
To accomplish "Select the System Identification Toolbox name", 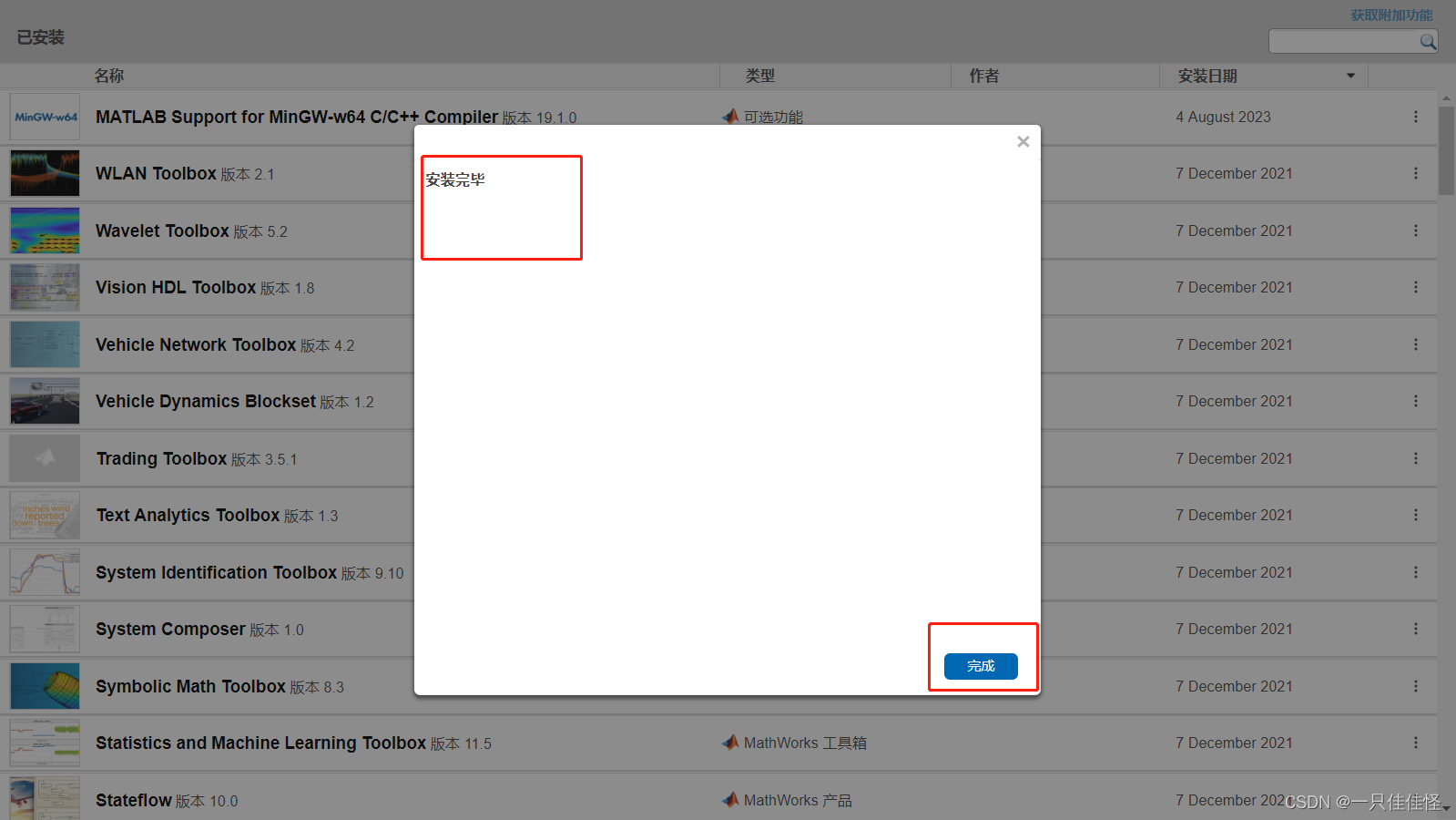I will 217,572.
